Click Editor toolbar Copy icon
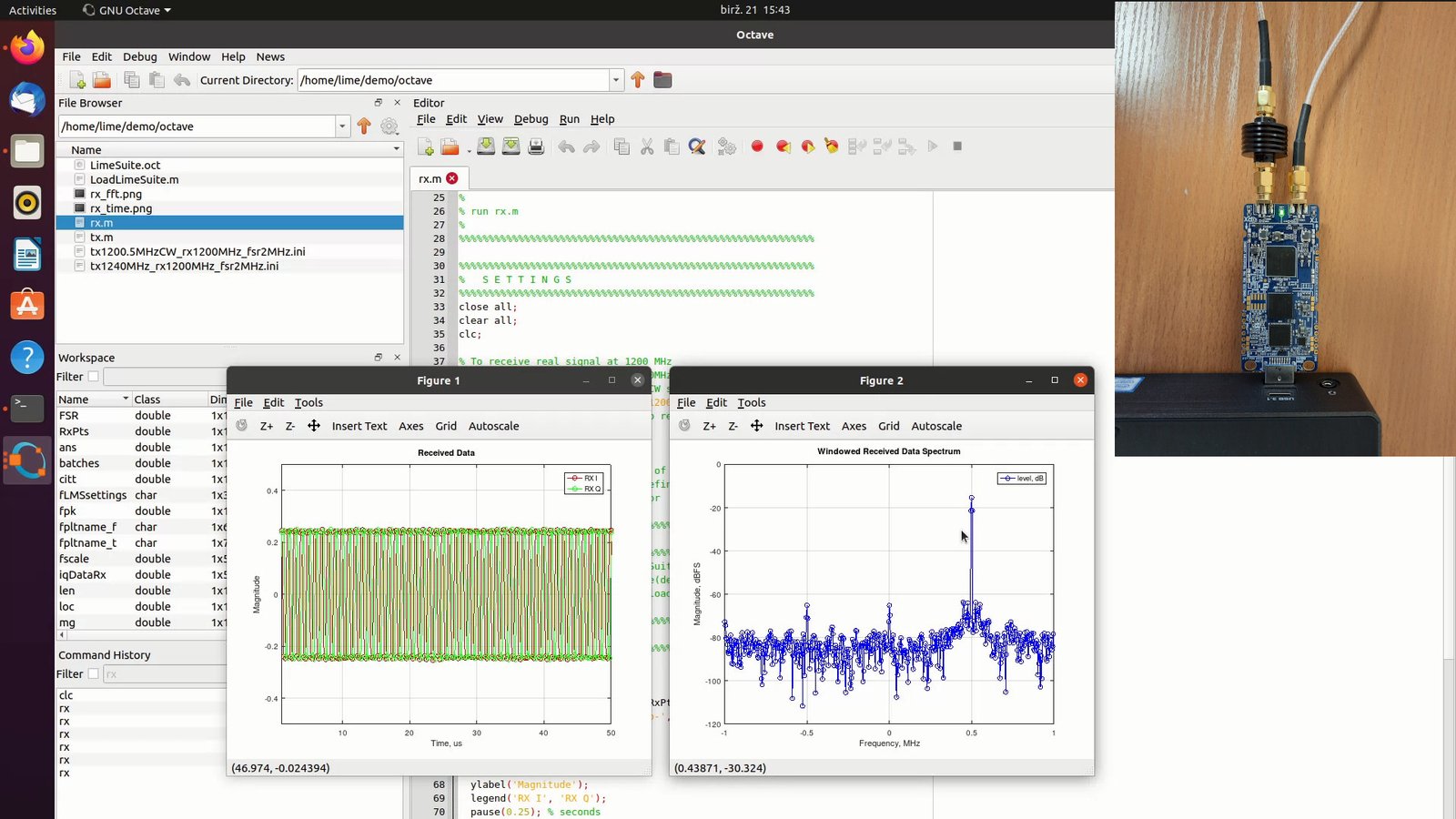 tap(622, 147)
